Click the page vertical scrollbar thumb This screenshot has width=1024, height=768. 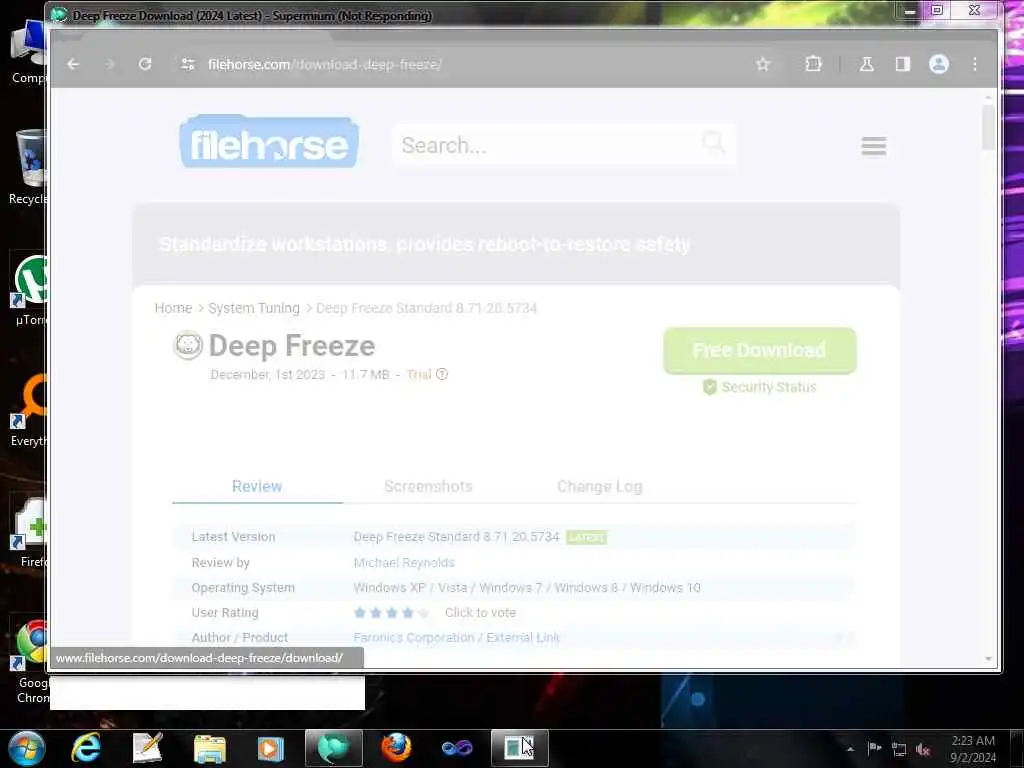pyautogui.click(x=988, y=127)
